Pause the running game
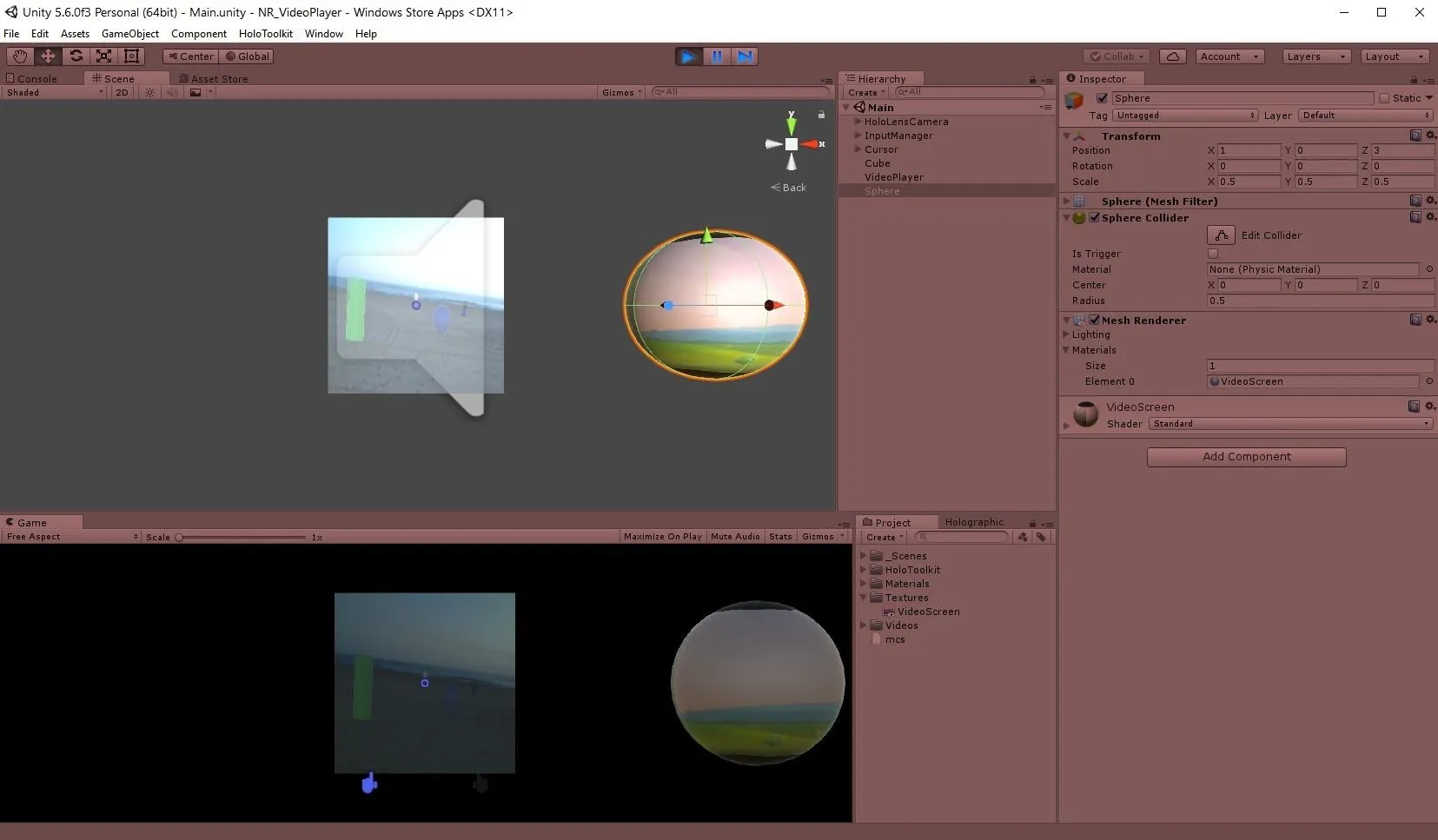 [x=717, y=56]
